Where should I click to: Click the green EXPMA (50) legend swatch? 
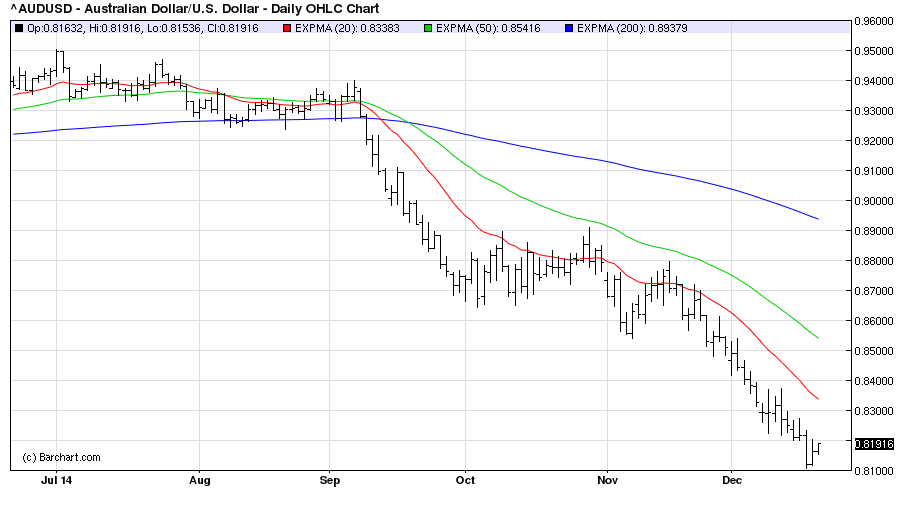(x=429, y=27)
